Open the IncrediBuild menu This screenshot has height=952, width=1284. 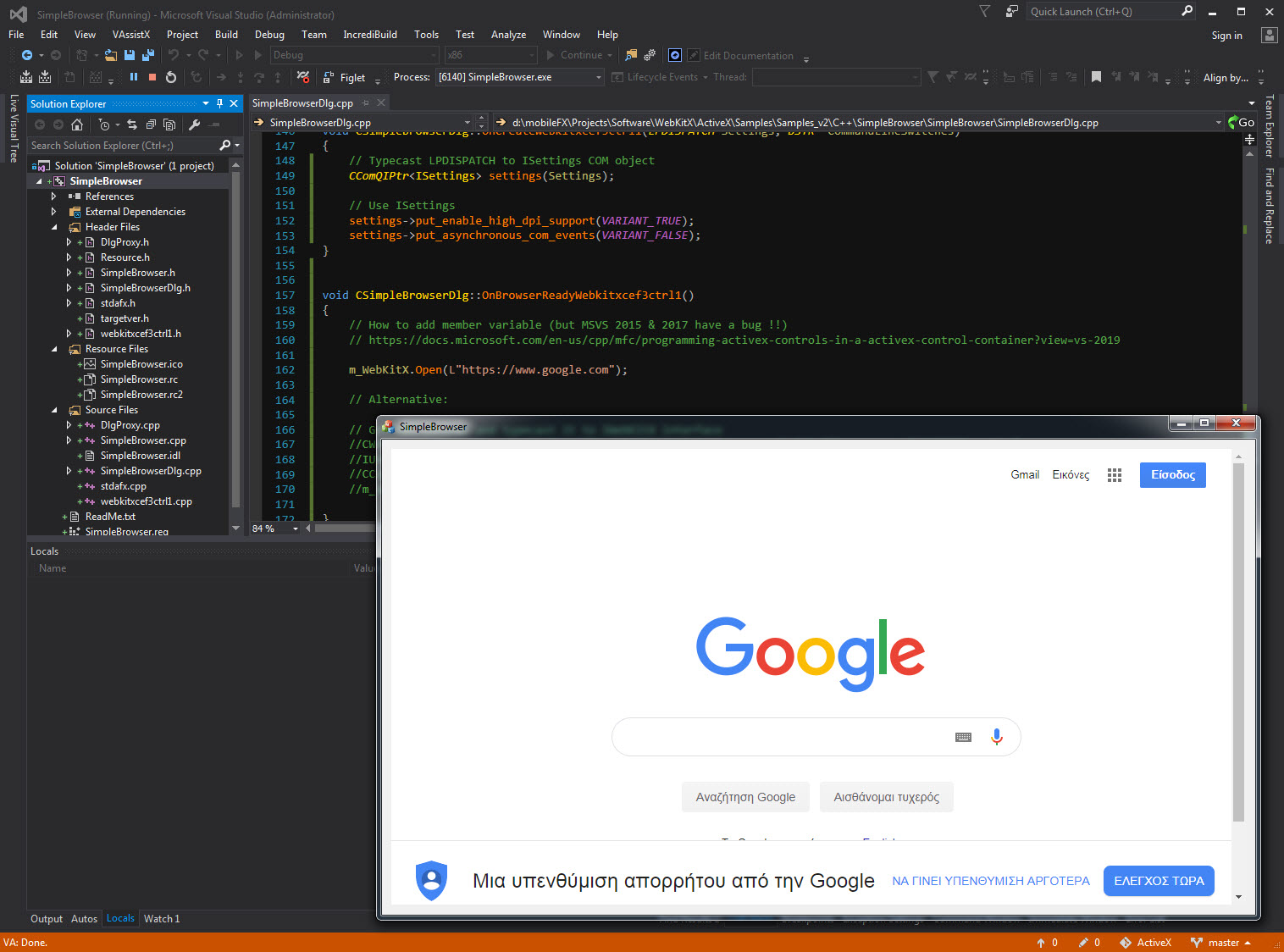point(370,35)
